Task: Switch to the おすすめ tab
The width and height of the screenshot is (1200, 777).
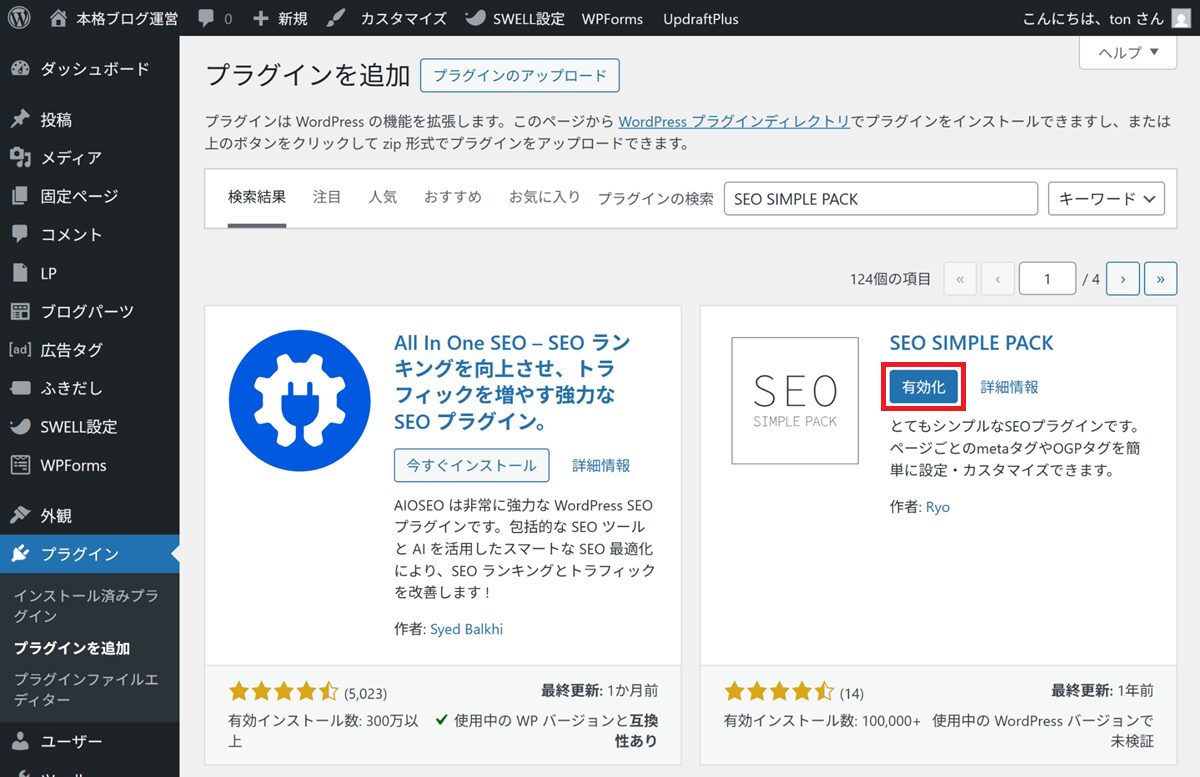Action: click(x=452, y=197)
